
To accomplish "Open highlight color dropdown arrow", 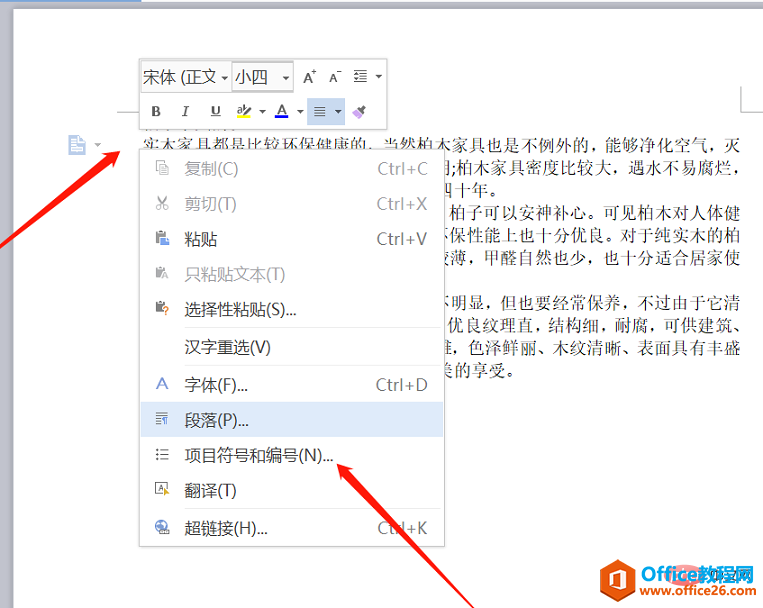I will [262, 111].
